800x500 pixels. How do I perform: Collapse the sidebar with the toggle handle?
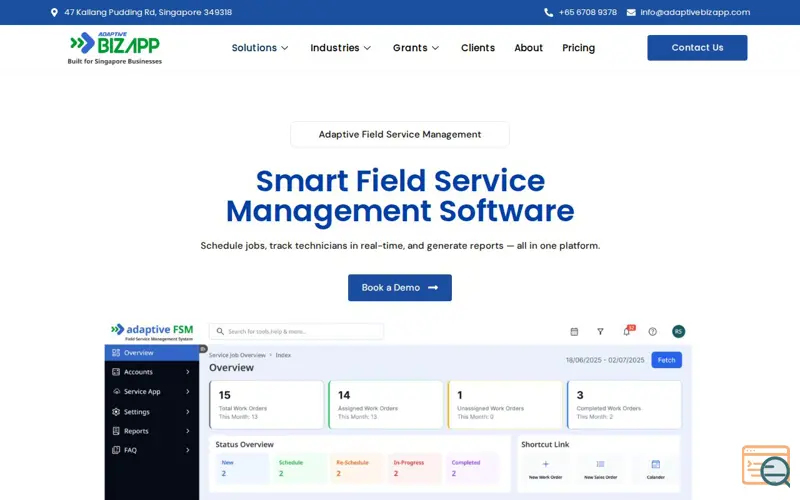[x=203, y=349]
